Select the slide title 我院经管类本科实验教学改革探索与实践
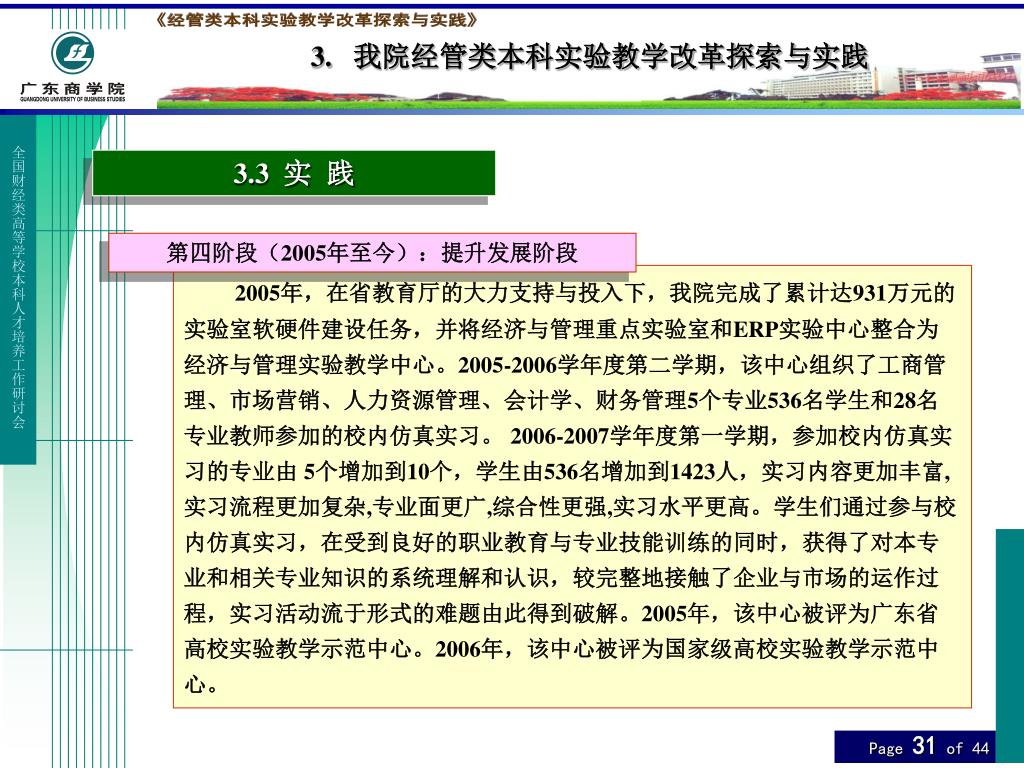This screenshot has width=1024, height=768. 611,57
